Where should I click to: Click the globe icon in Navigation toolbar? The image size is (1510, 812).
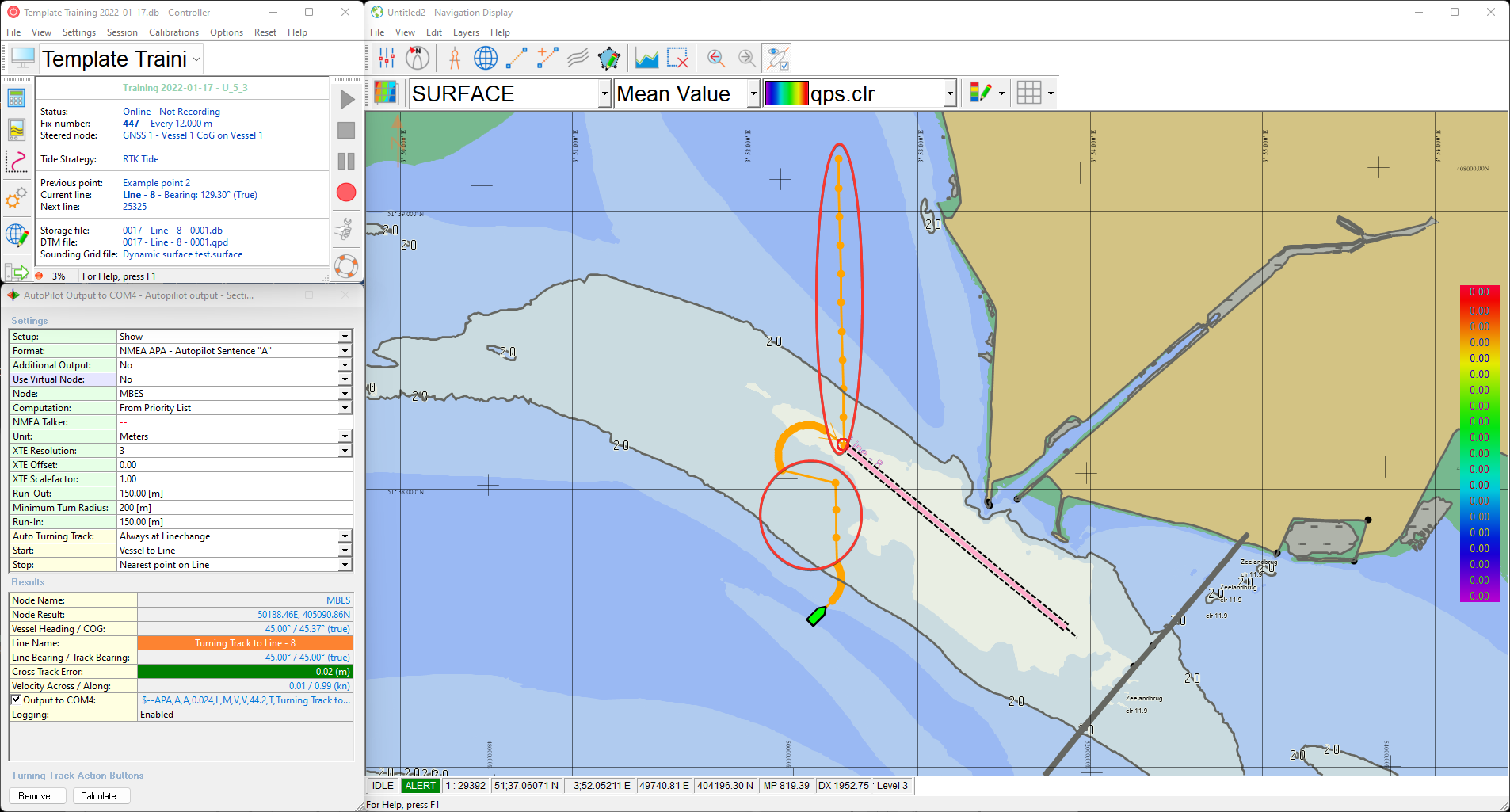486,58
